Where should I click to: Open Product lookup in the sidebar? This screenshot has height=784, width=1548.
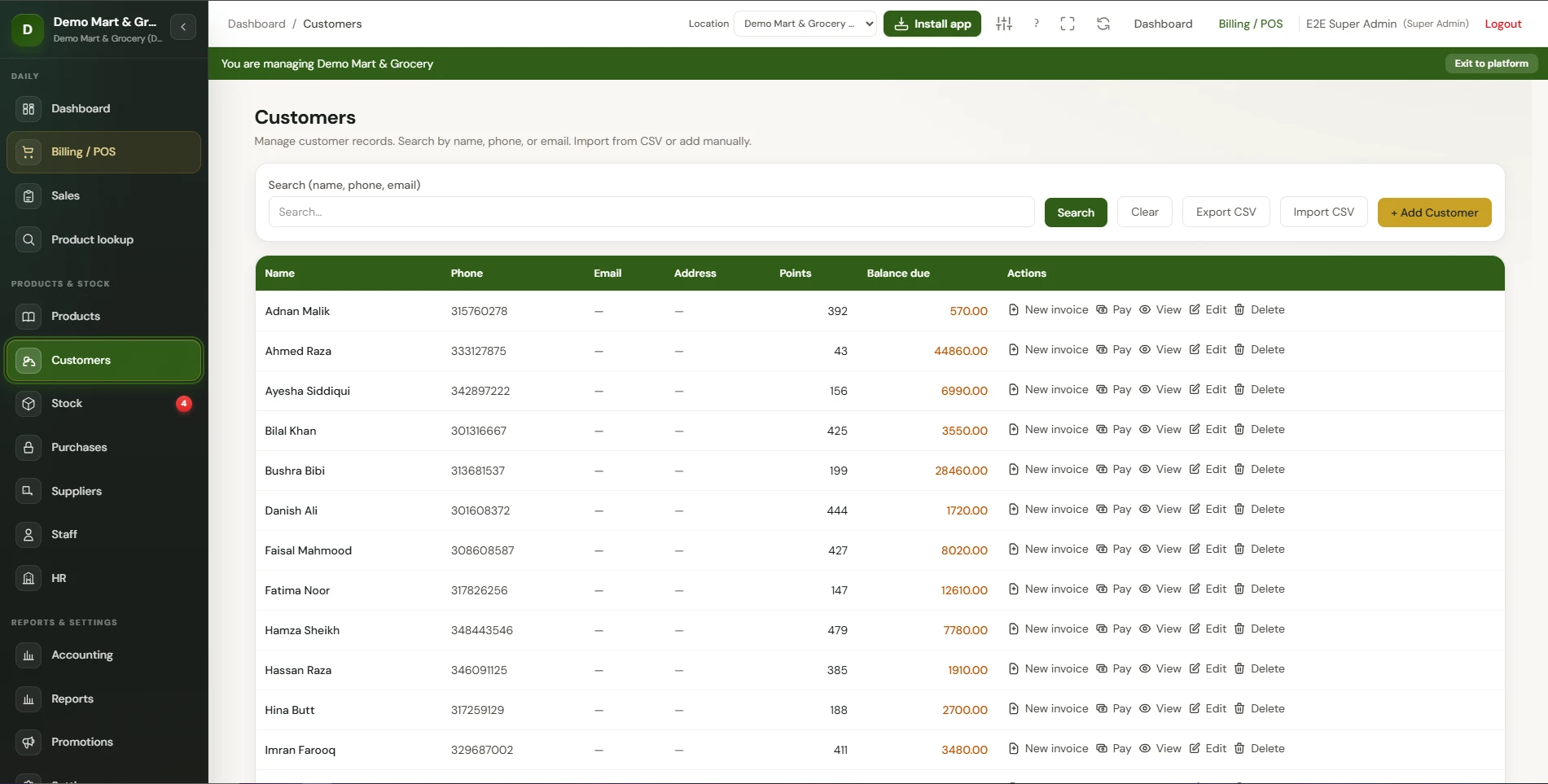(x=103, y=239)
